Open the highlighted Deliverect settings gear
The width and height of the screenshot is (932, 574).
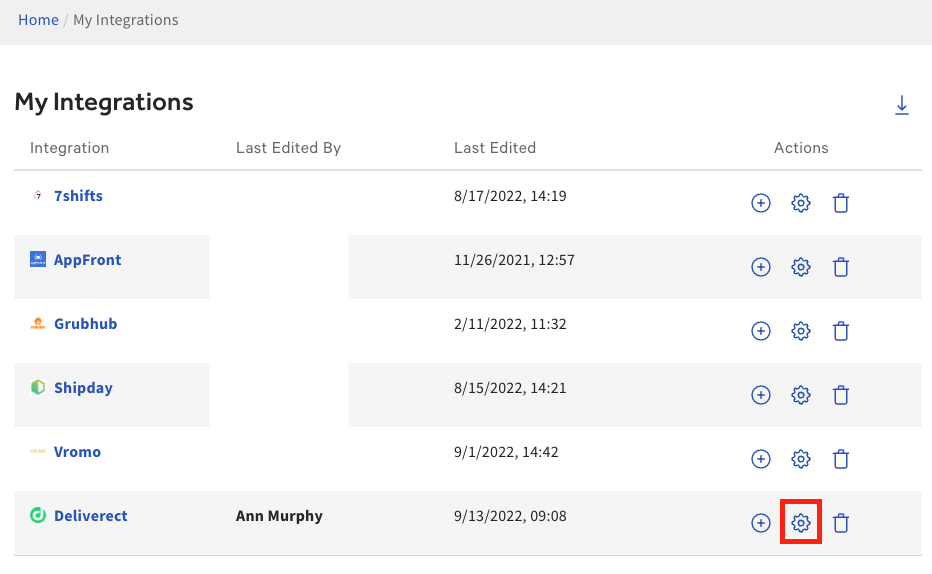point(800,523)
